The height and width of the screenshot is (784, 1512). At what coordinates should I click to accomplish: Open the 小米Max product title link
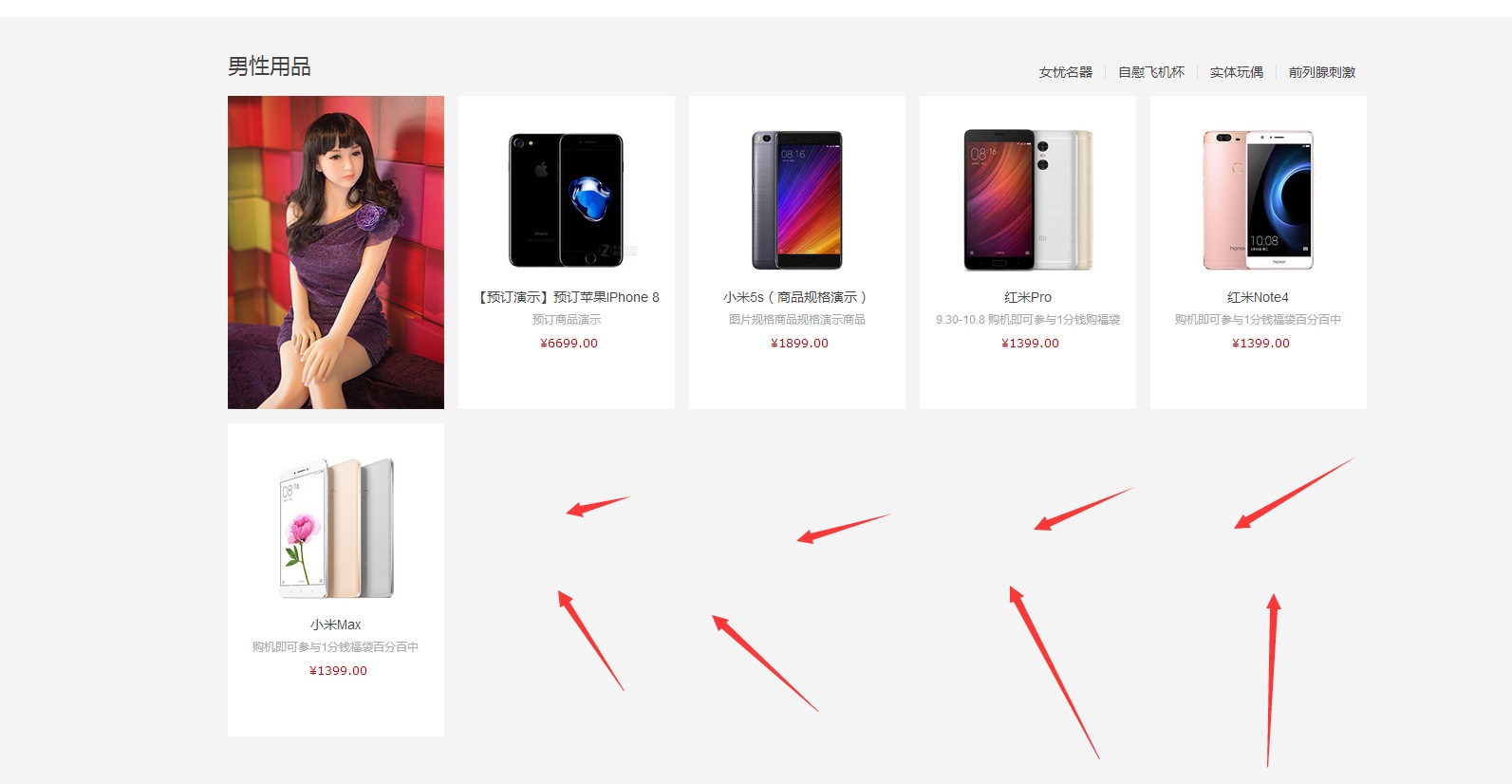335,625
